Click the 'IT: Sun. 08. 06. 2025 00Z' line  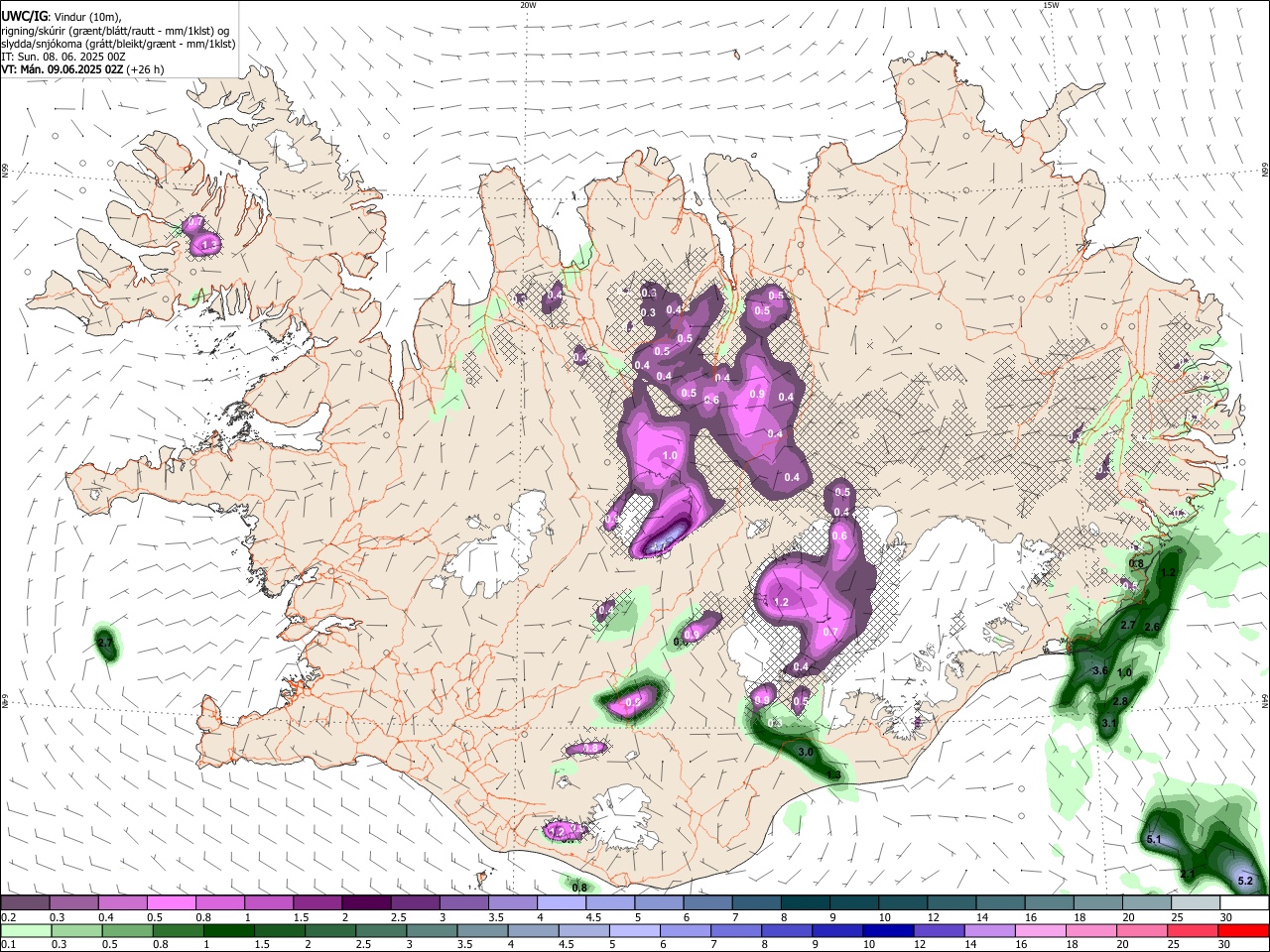[x=63, y=57]
